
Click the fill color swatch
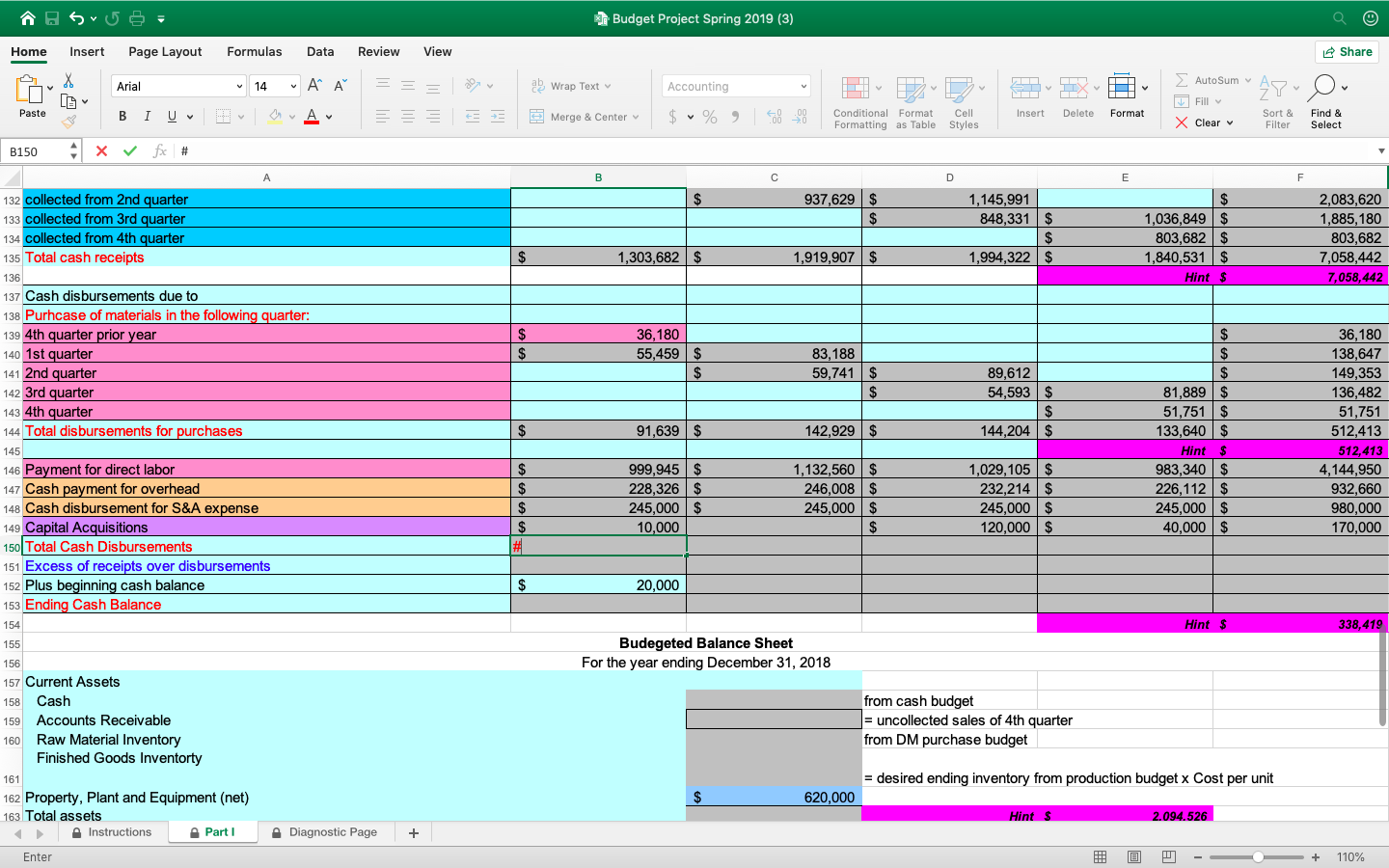click(x=276, y=117)
